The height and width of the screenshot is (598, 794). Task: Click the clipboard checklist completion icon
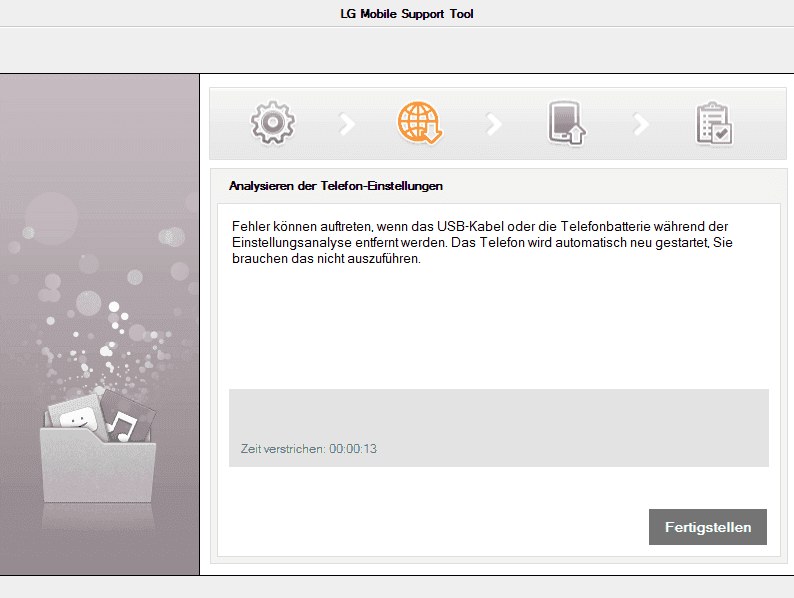(x=713, y=124)
